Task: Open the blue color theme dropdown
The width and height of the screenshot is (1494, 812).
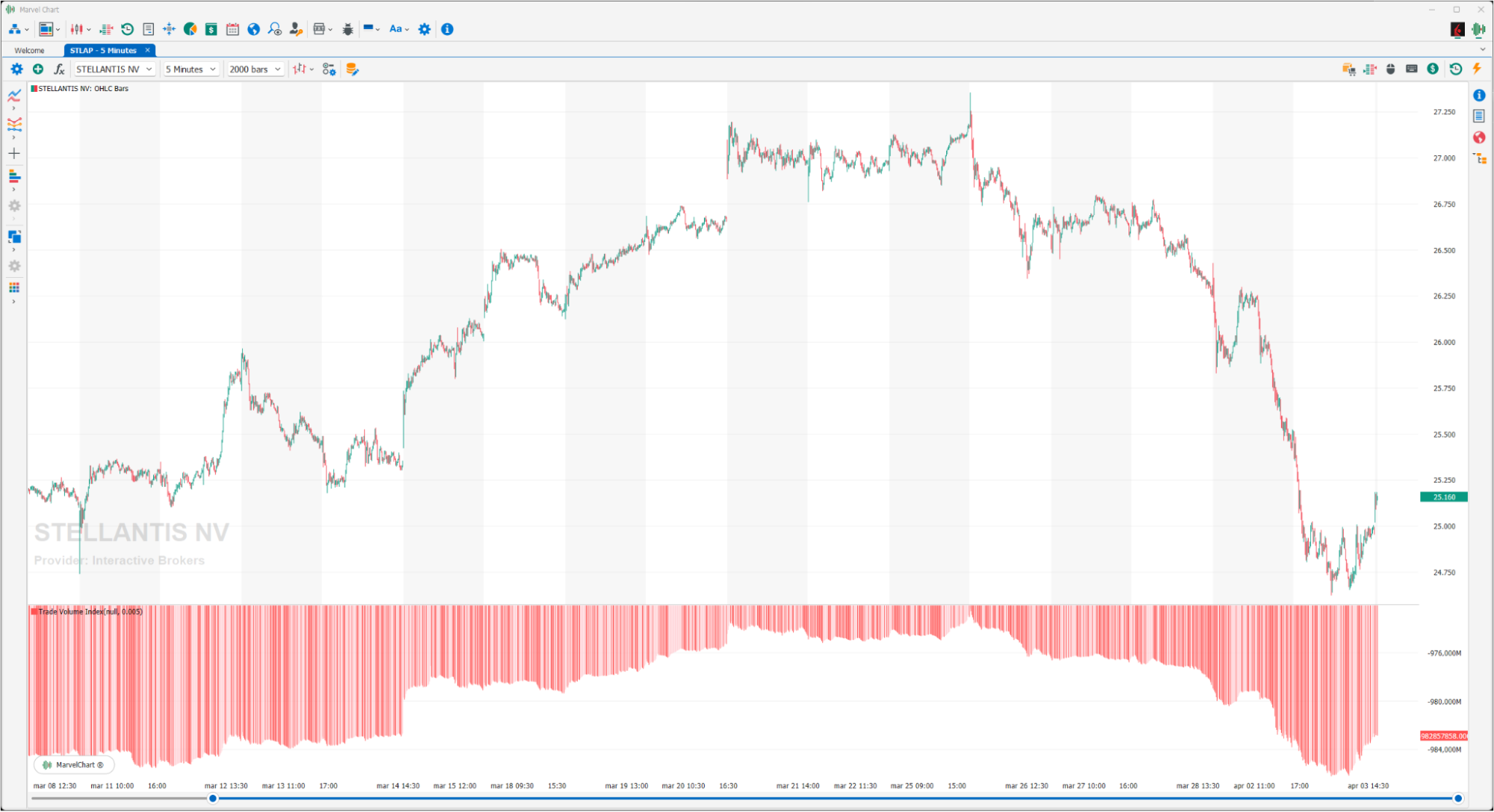Action: pos(371,29)
